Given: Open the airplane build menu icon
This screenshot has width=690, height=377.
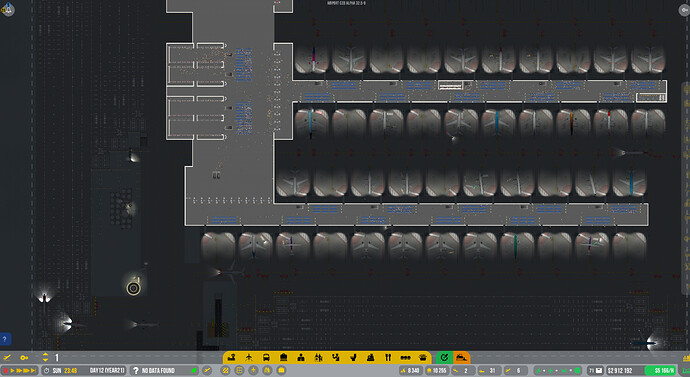Looking at the screenshot, I should pos(249,357).
